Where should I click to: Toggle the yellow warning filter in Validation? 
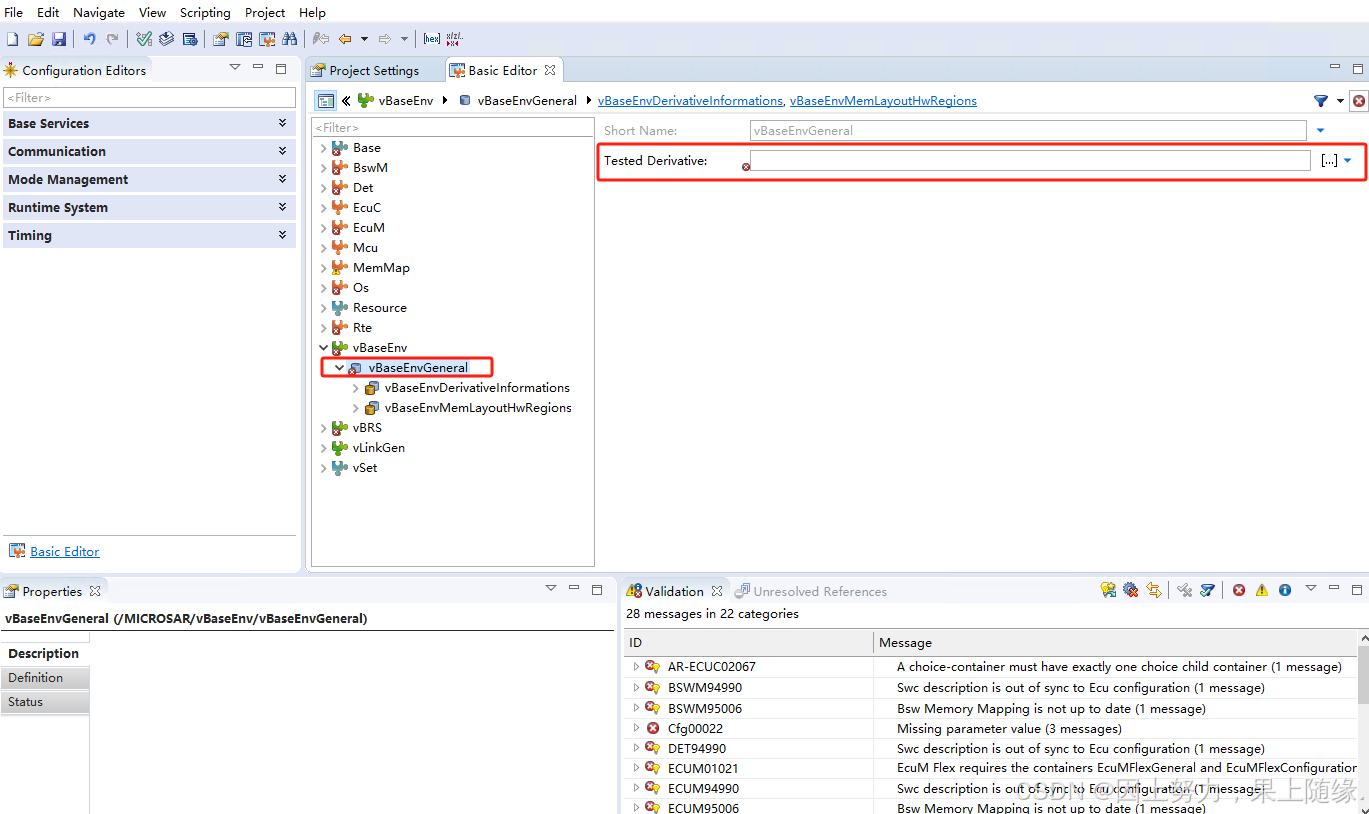1262,591
